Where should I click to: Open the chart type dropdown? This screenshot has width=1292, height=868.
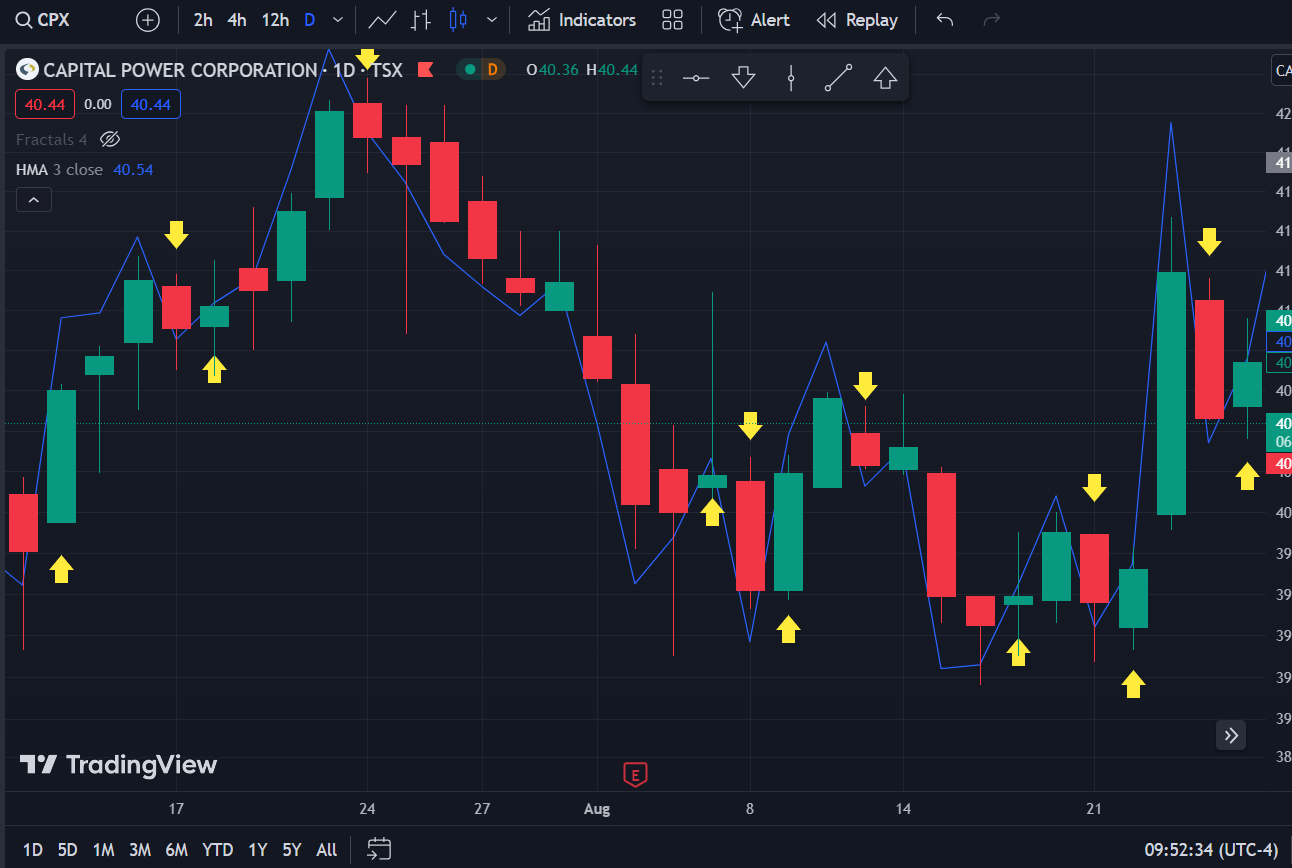pyautogui.click(x=491, y=19)
